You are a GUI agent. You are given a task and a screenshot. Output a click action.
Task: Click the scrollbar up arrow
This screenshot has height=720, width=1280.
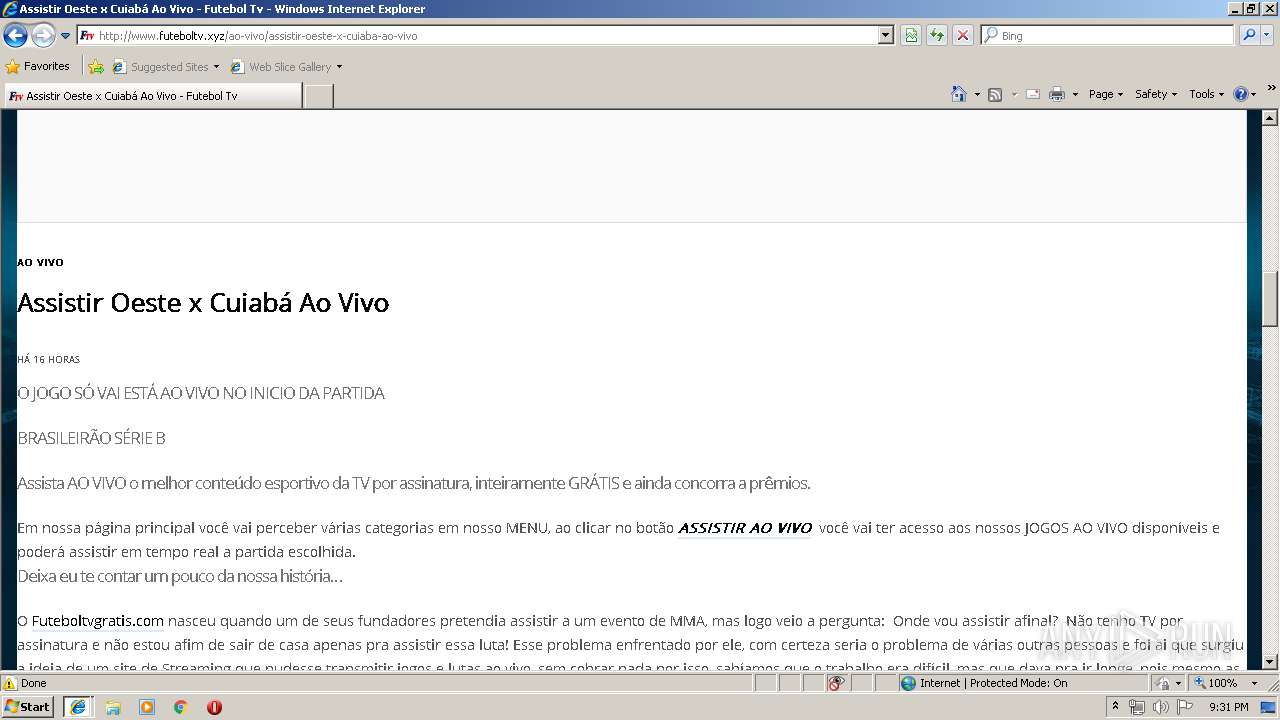(1270, 118)
